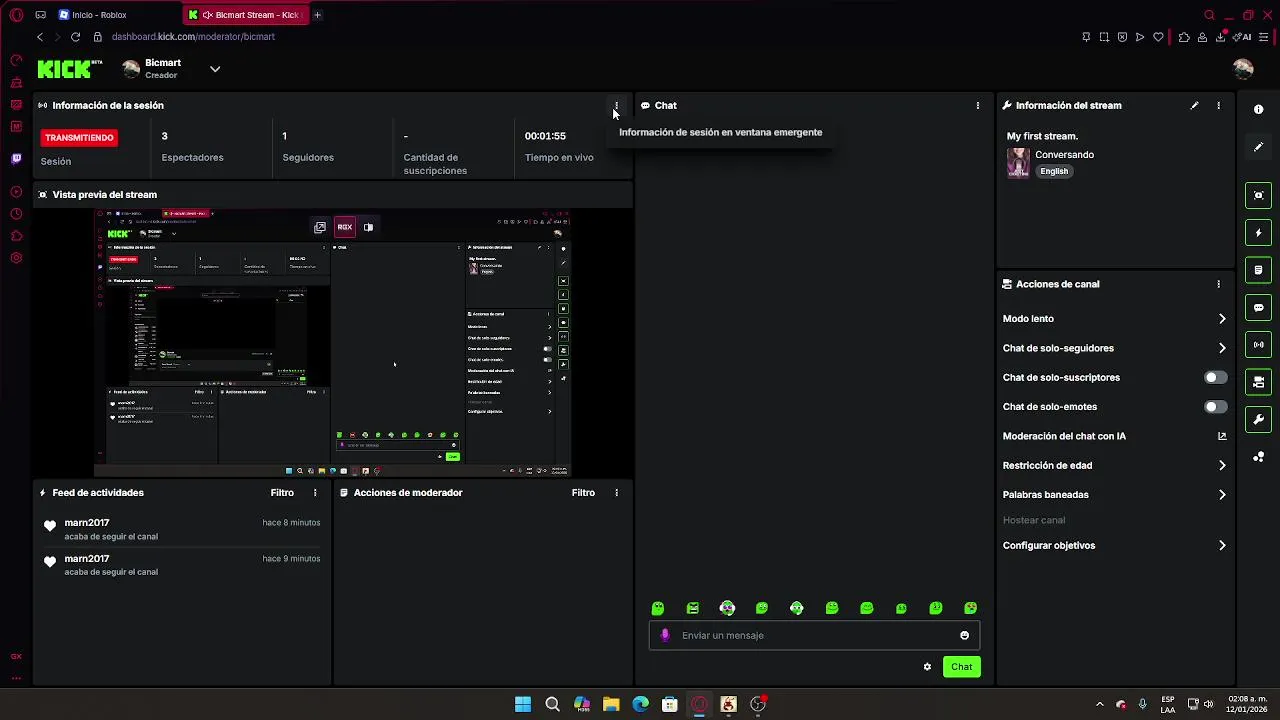Screen dimensions: 1280x720
Task: Open Acciones de canal three-dot menu
Action: 1218,284
